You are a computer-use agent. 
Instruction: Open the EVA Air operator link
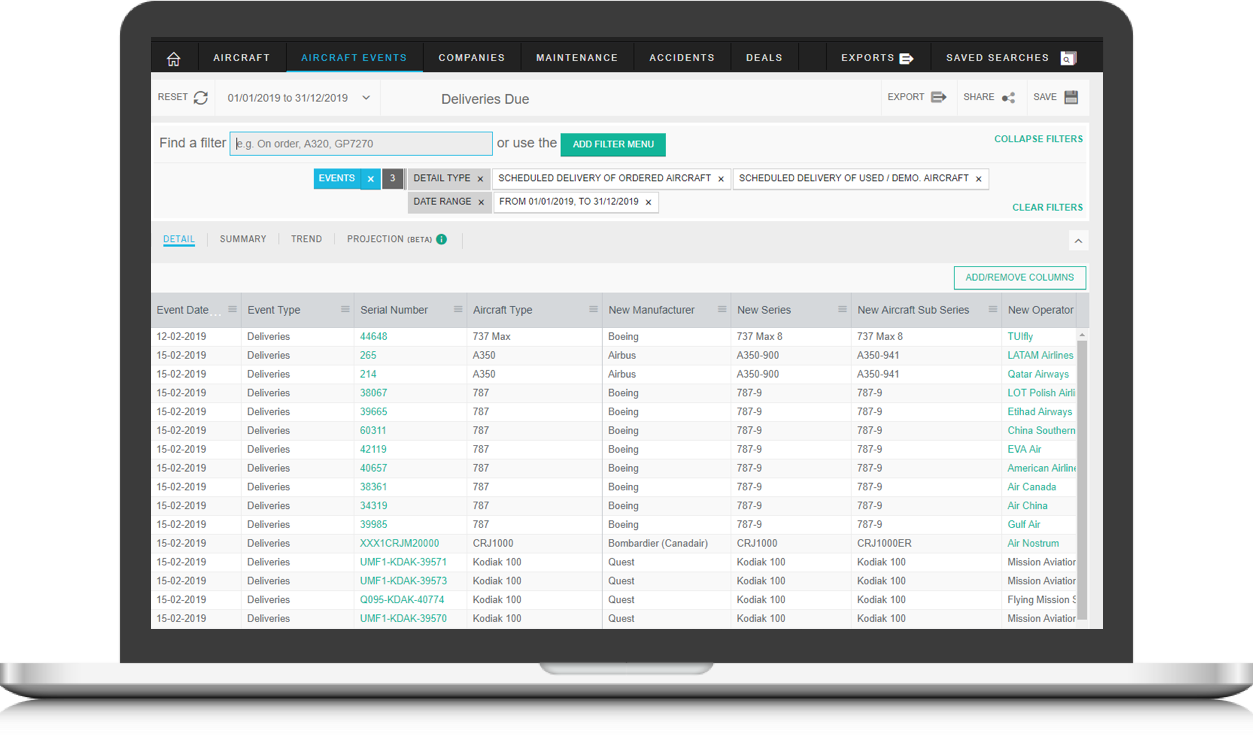tap(1025, 449)
